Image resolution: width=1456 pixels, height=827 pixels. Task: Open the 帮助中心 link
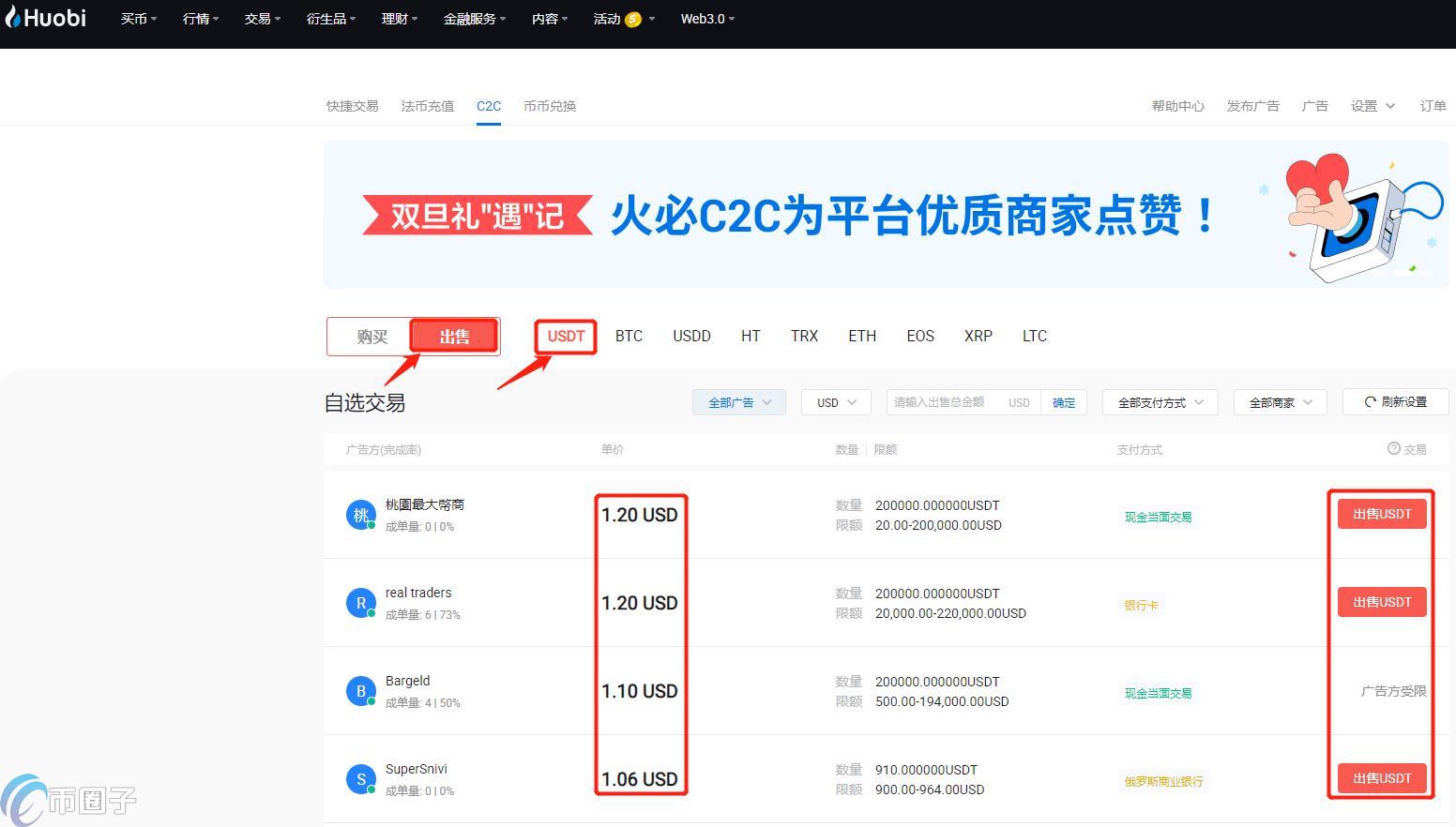pos(1178,106)
